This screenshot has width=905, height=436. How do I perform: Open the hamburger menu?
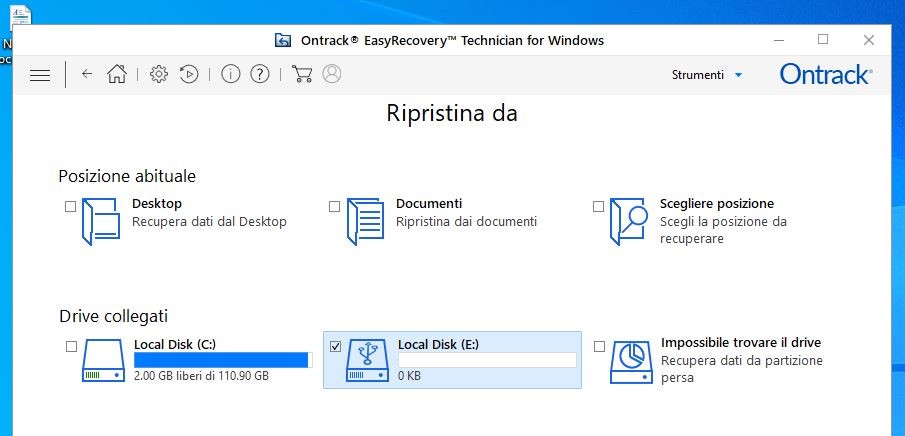click(40, 75)
